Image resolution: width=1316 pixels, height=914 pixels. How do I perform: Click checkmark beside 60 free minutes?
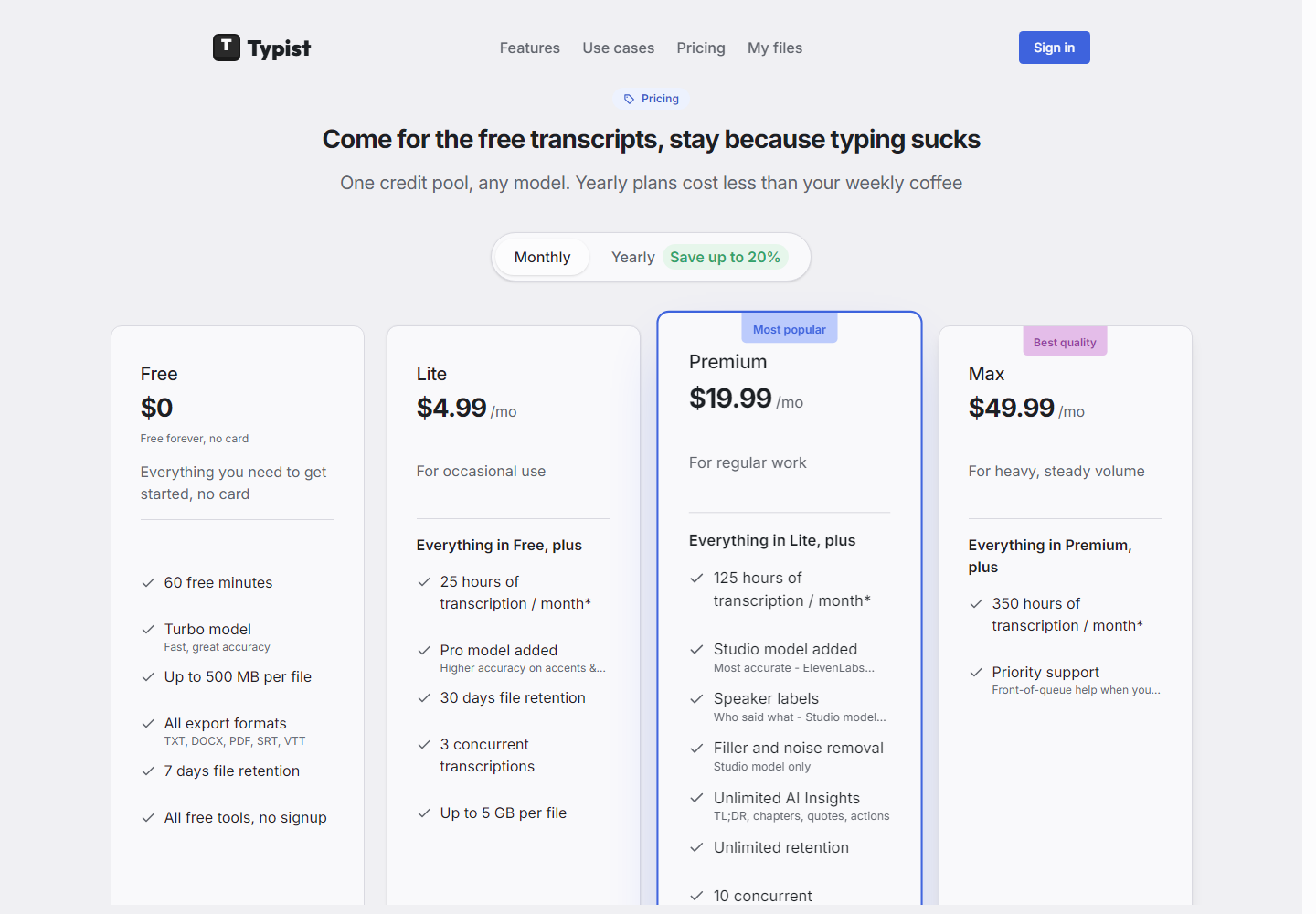point(148,583)
